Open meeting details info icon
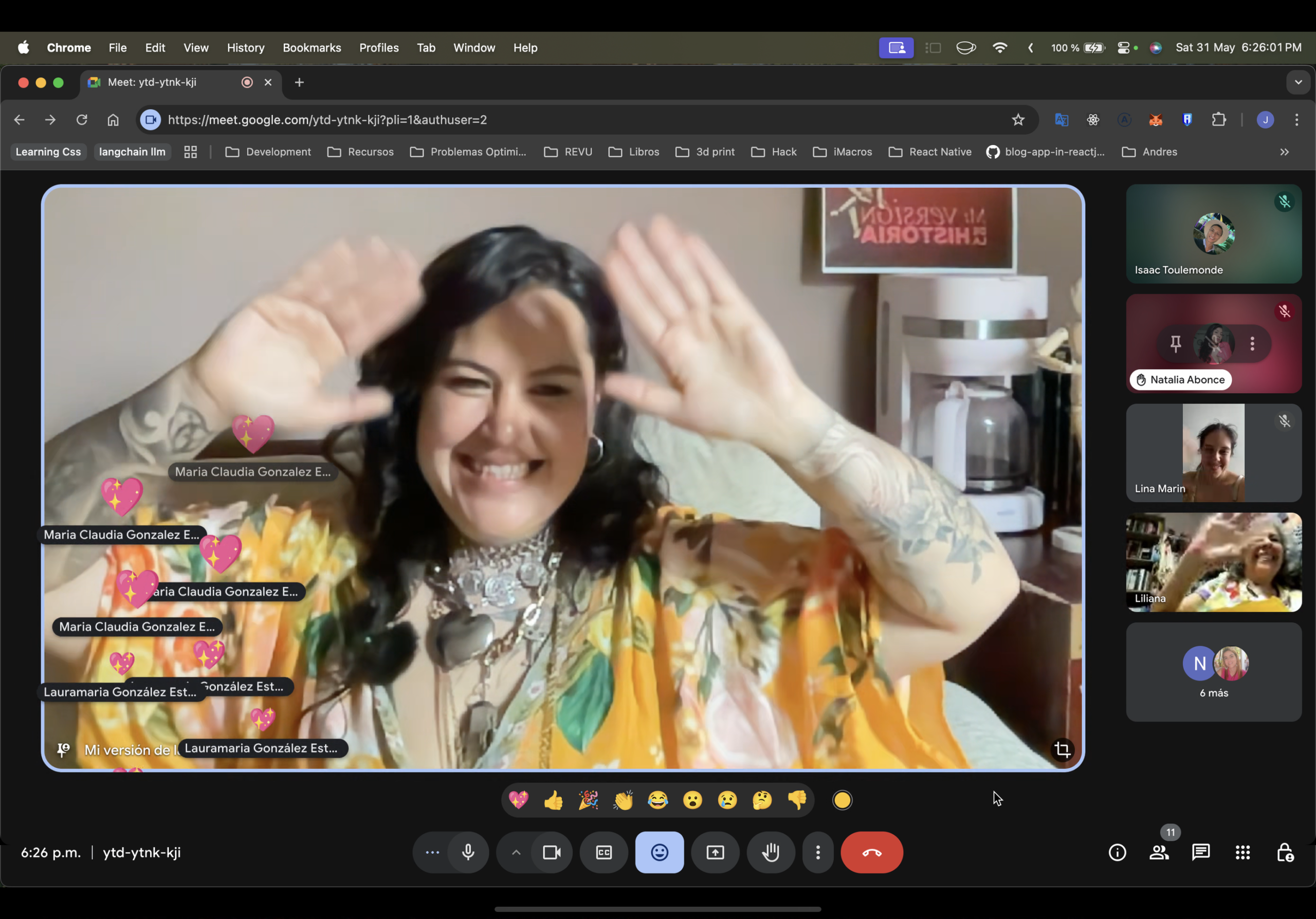The width and height of the screenshot is (1316, 919). point(1117,852)
